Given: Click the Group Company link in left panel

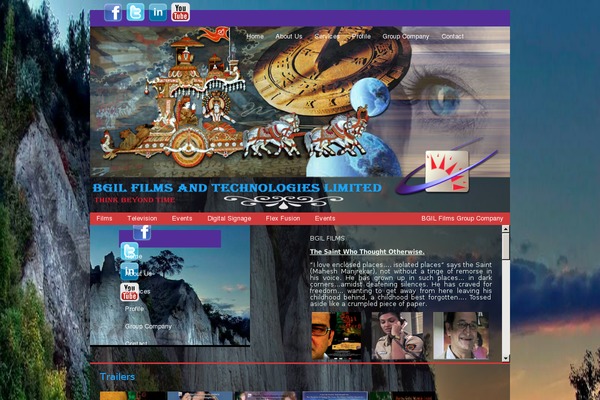Looking at the screenshot, I should [x=148, y=326].
